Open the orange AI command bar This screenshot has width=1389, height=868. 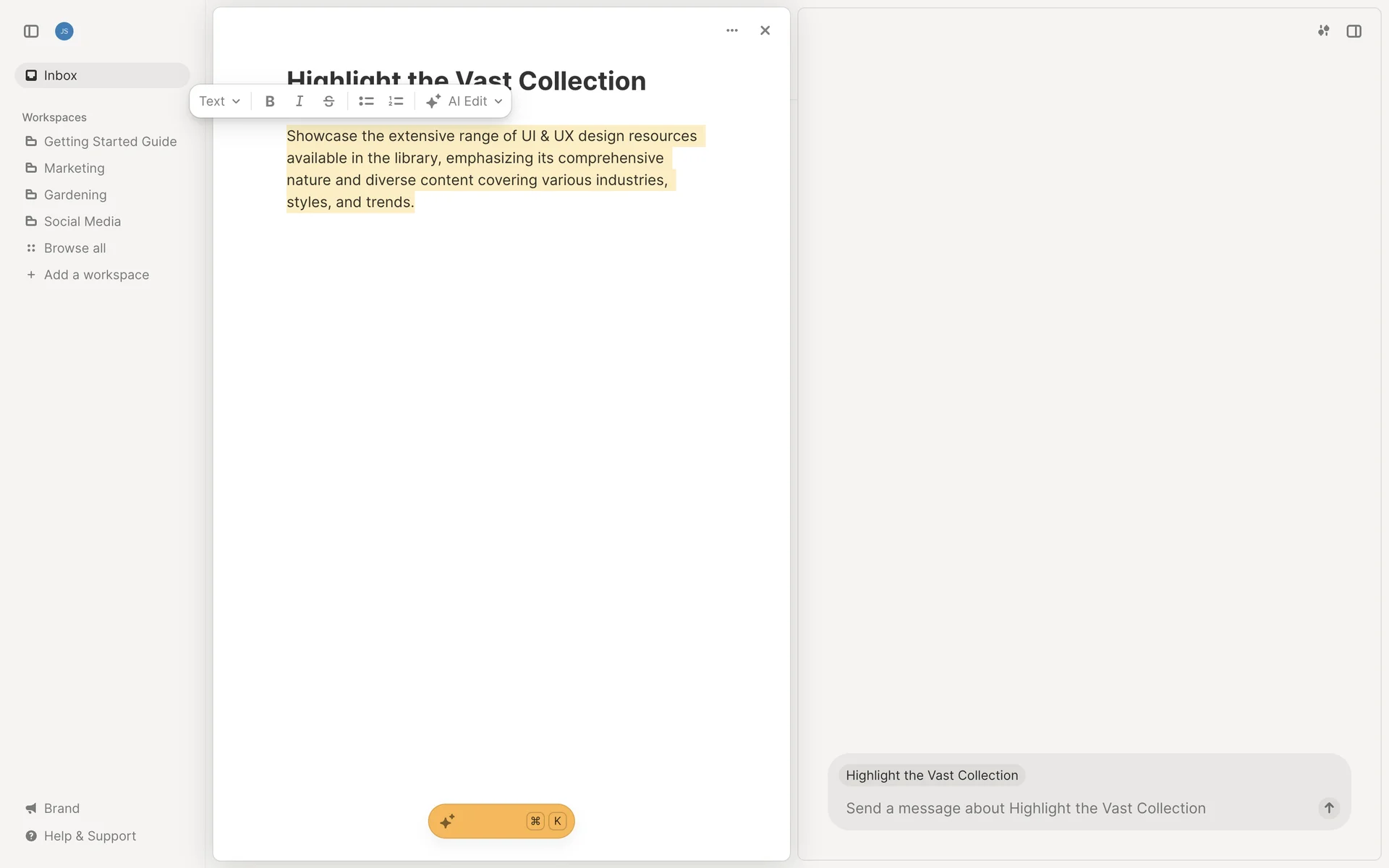(501, 821)
